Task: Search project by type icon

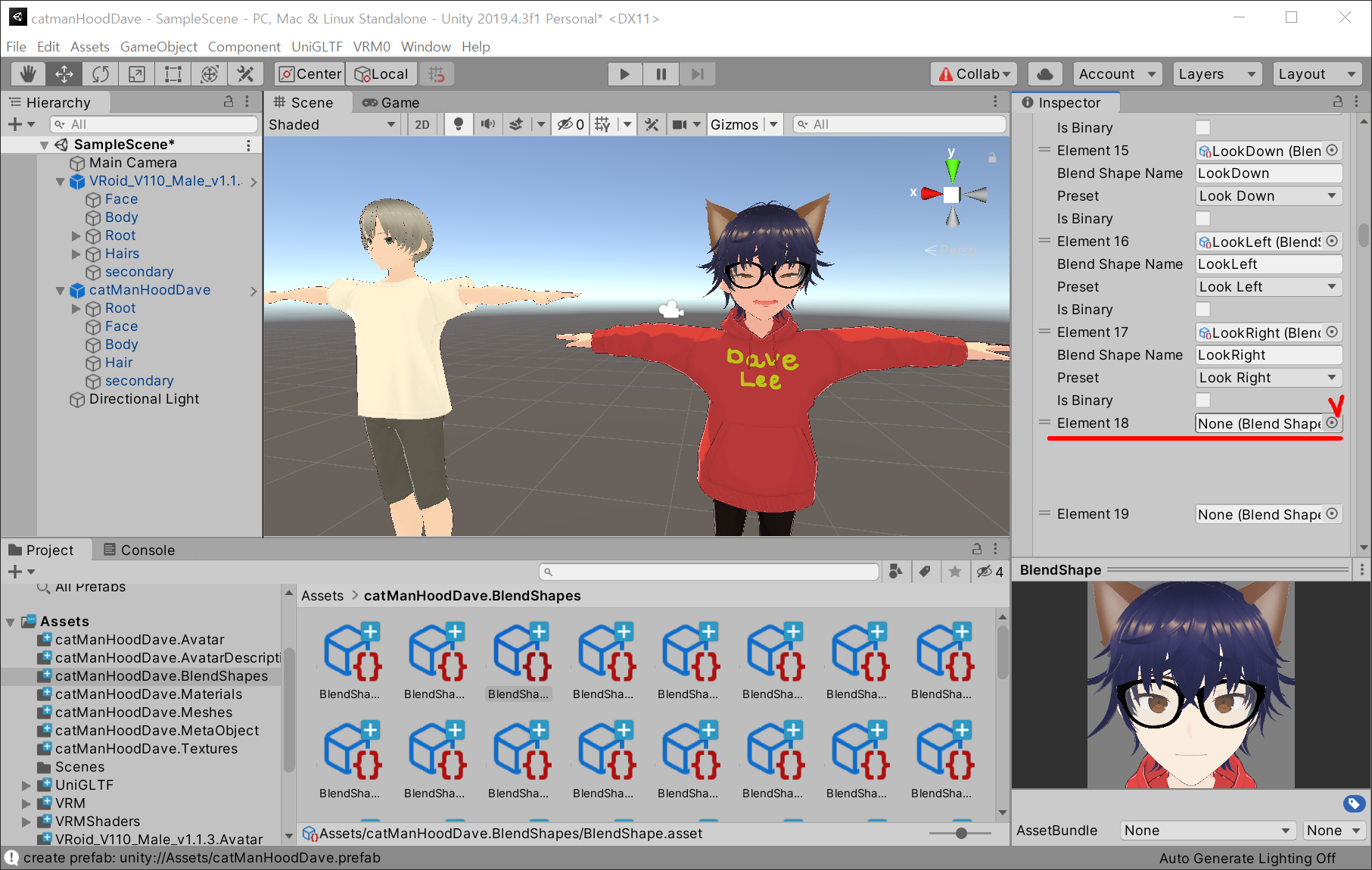Action: (896, 572)
